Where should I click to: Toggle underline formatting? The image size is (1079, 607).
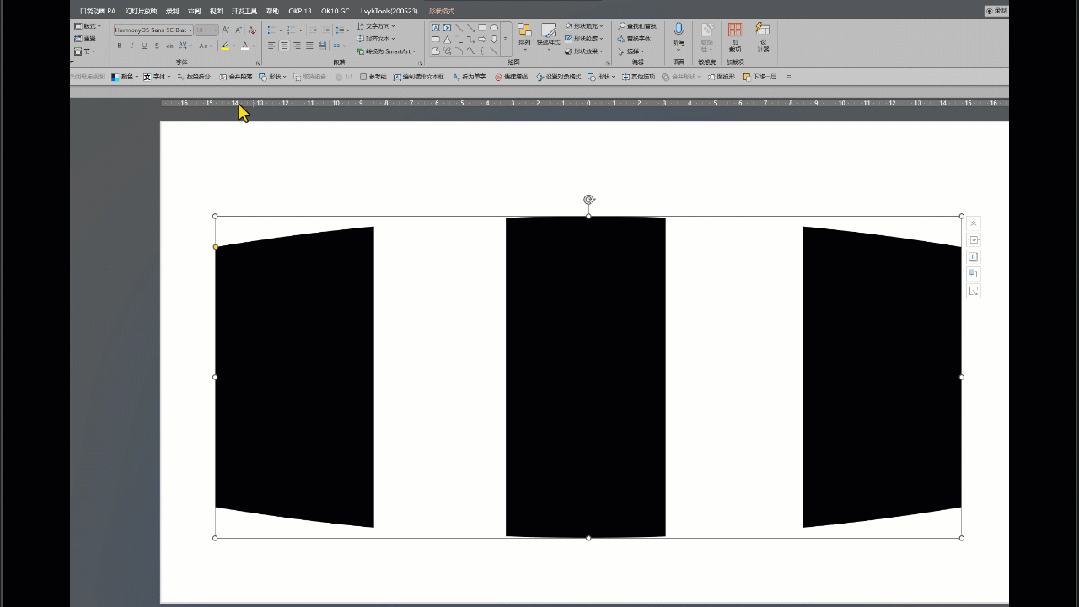pyautogui.click(x=144, y=46)
